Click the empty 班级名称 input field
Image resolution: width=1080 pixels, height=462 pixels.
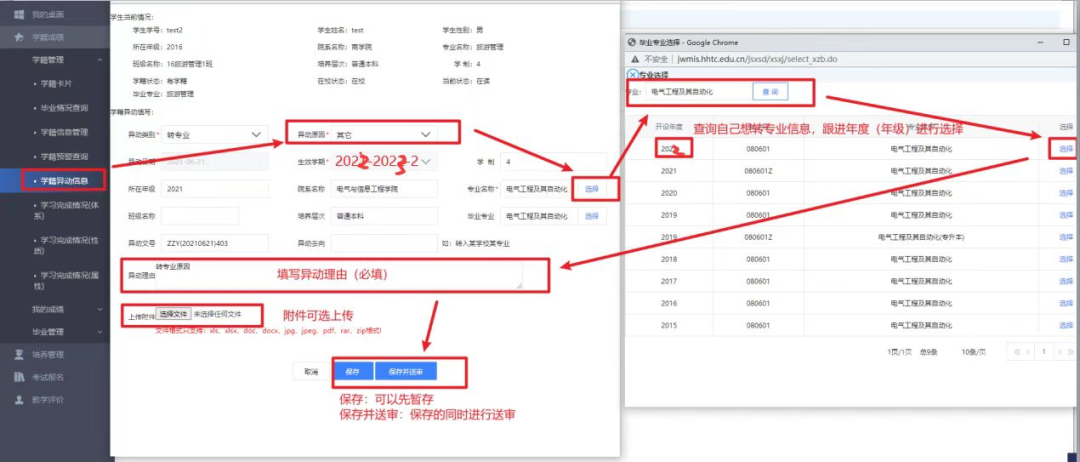tap(200, 216)
